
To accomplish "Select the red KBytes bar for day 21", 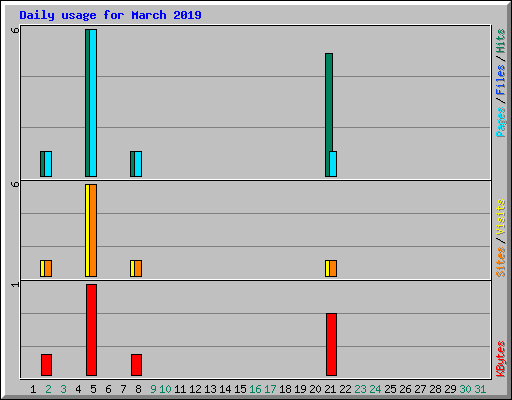I will point(331,345).
